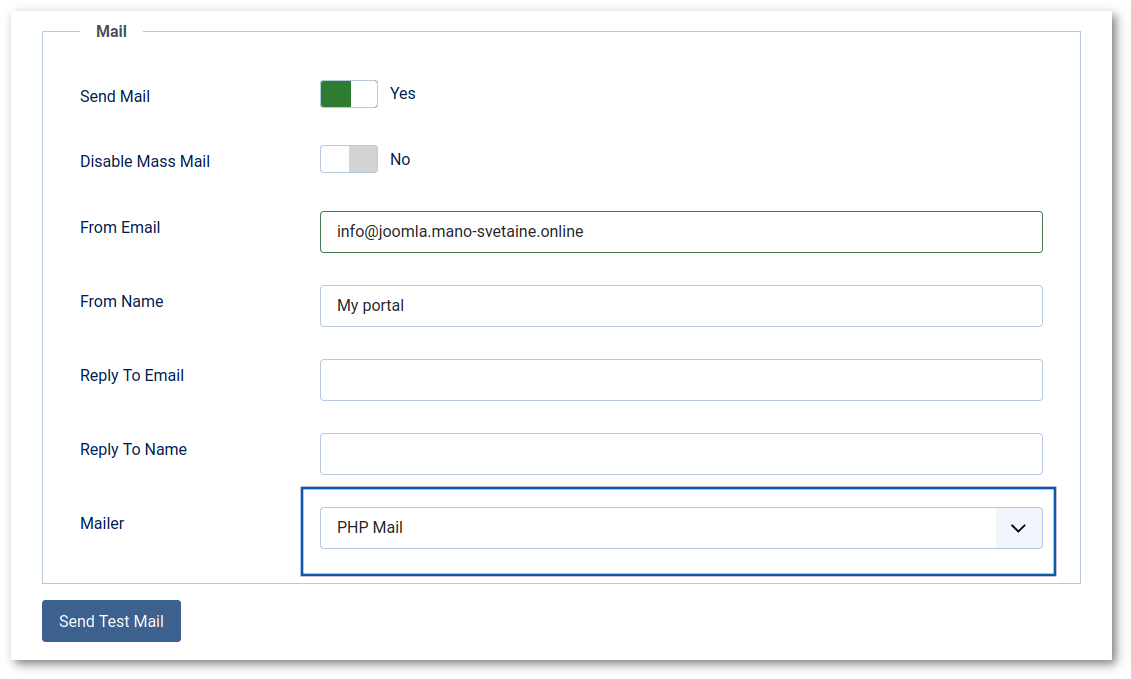Click the From Email label text

click(x=120, y=228)
